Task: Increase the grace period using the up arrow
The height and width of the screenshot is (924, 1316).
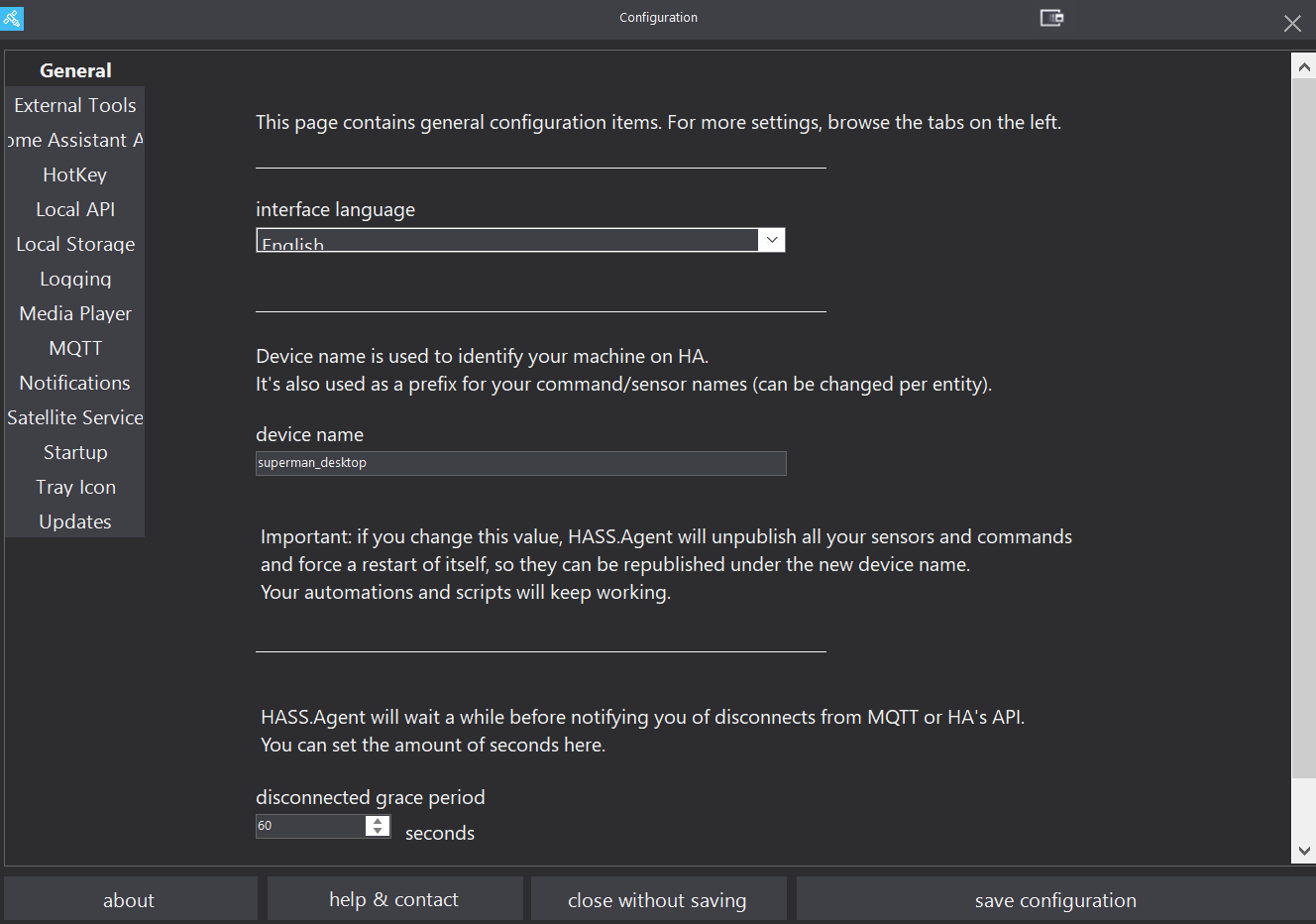Action: [378, 820]
